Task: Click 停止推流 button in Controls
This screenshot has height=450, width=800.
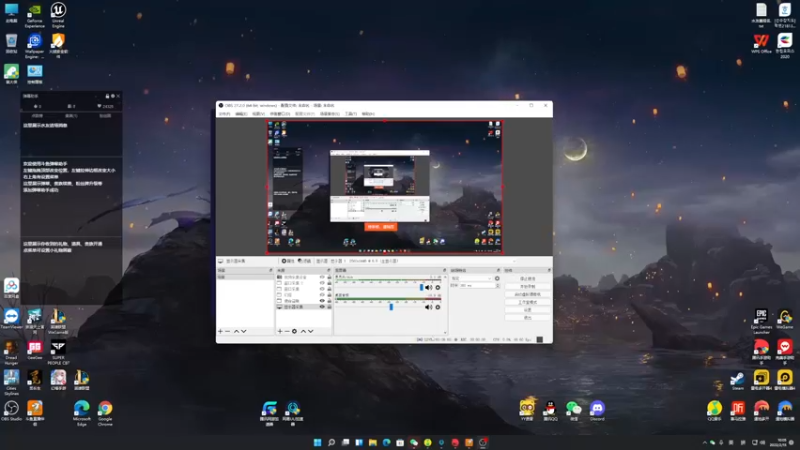Action: pyautogui.click(x=528, y=279)
